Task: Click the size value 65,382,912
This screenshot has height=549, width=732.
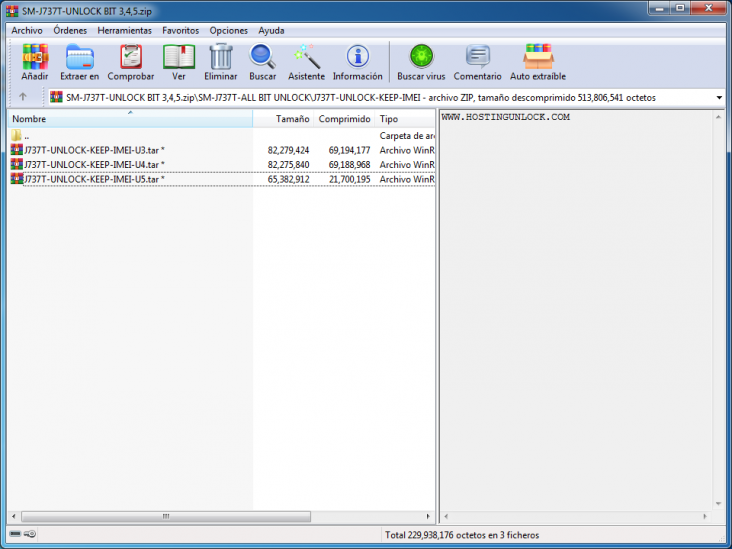Action: 289,179
